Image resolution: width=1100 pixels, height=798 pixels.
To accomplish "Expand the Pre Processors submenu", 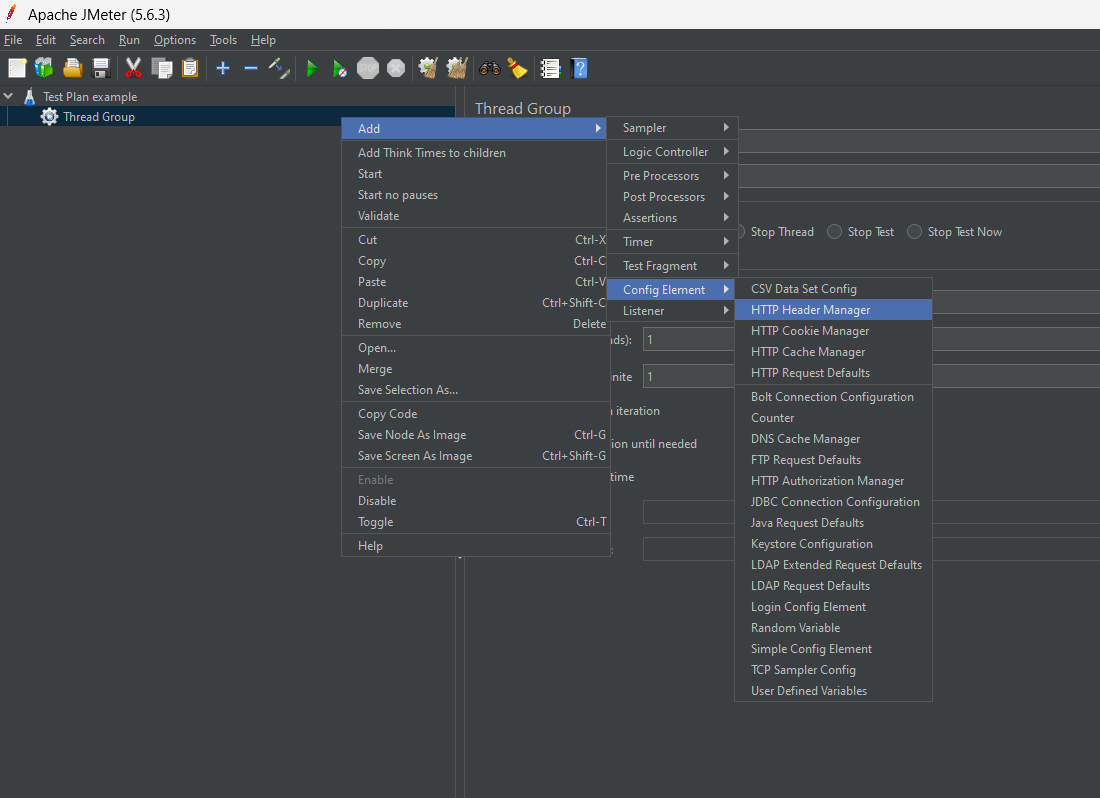I will click(672, 175).
